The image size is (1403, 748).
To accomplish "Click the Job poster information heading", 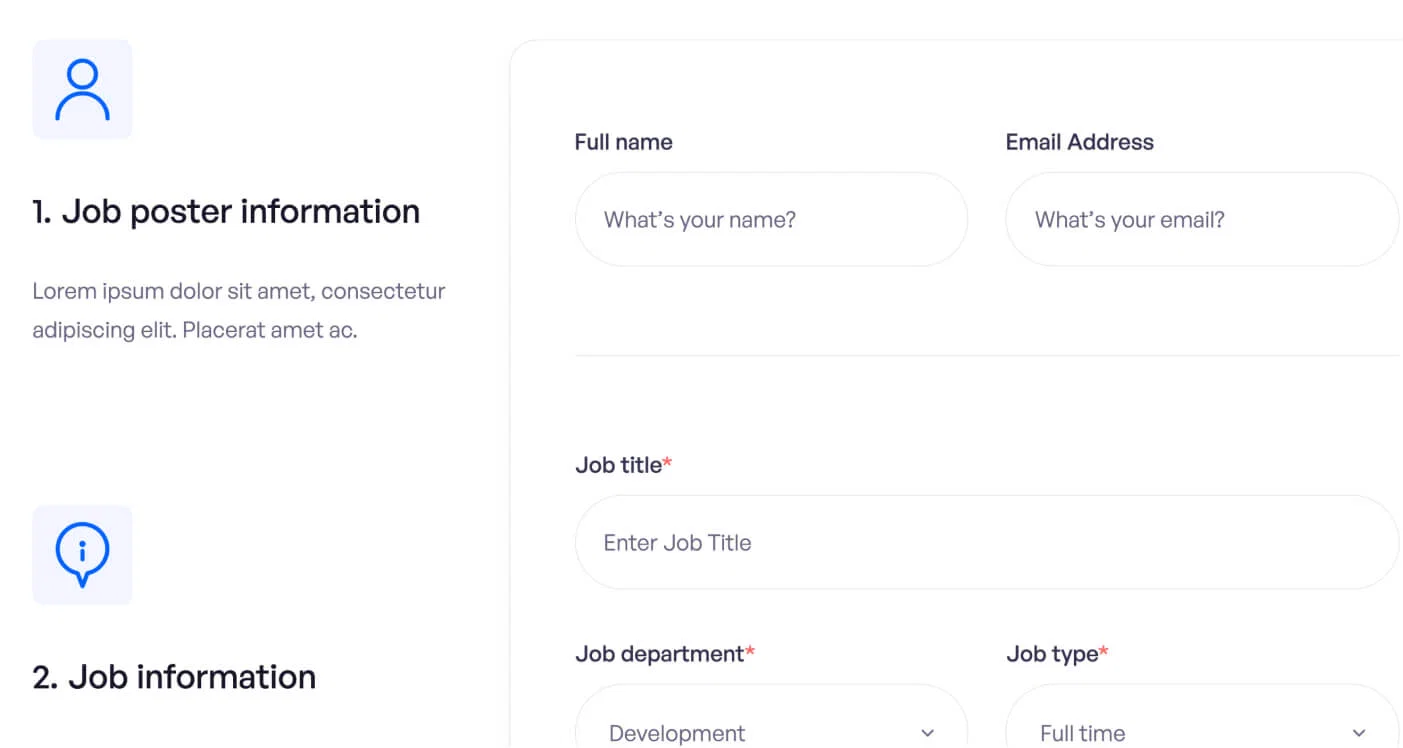I will (x=227, y=211).
